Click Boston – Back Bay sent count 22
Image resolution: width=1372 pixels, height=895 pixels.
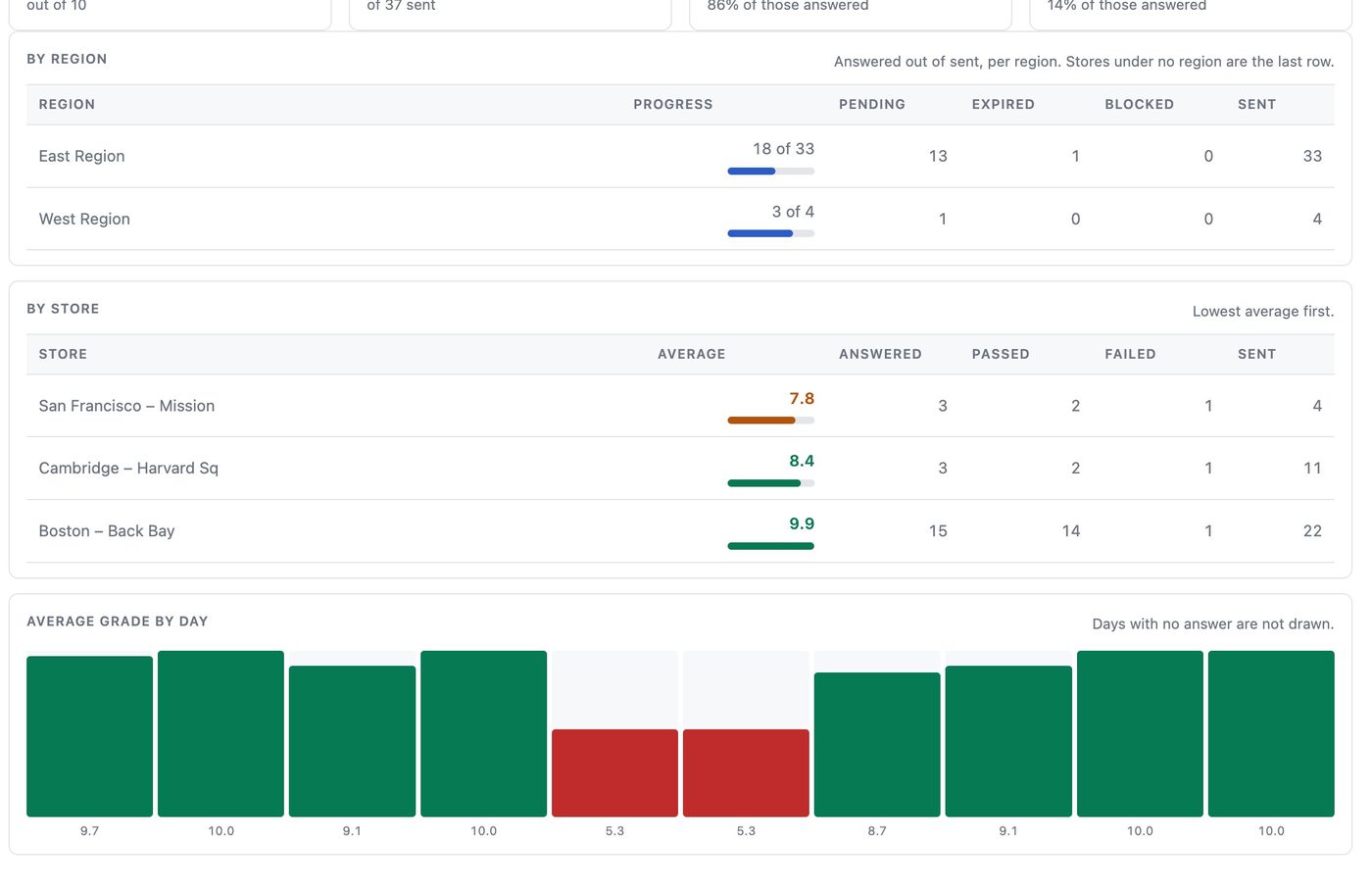click(1312, 531)
